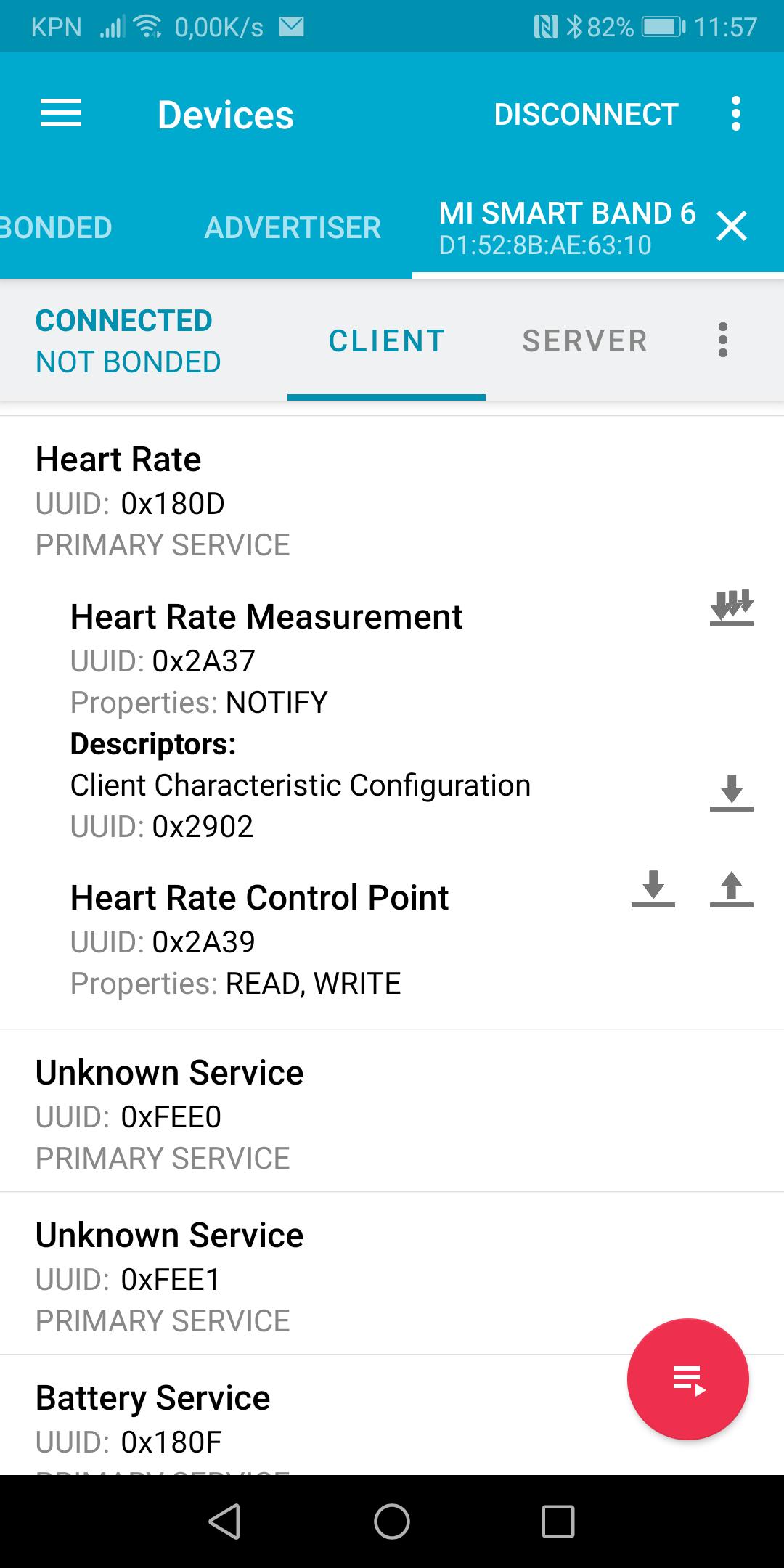Toggle notifications for Heart Rate Measurement

click(731, 608)
